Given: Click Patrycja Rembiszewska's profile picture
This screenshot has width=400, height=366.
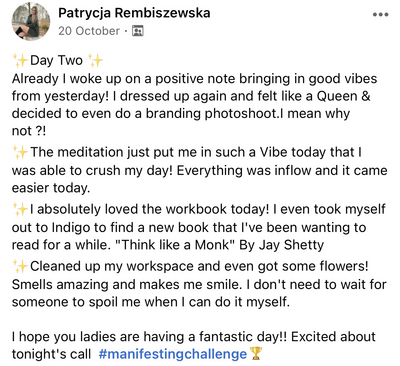Looking at the screenshot, I should (x=31, y=22).
